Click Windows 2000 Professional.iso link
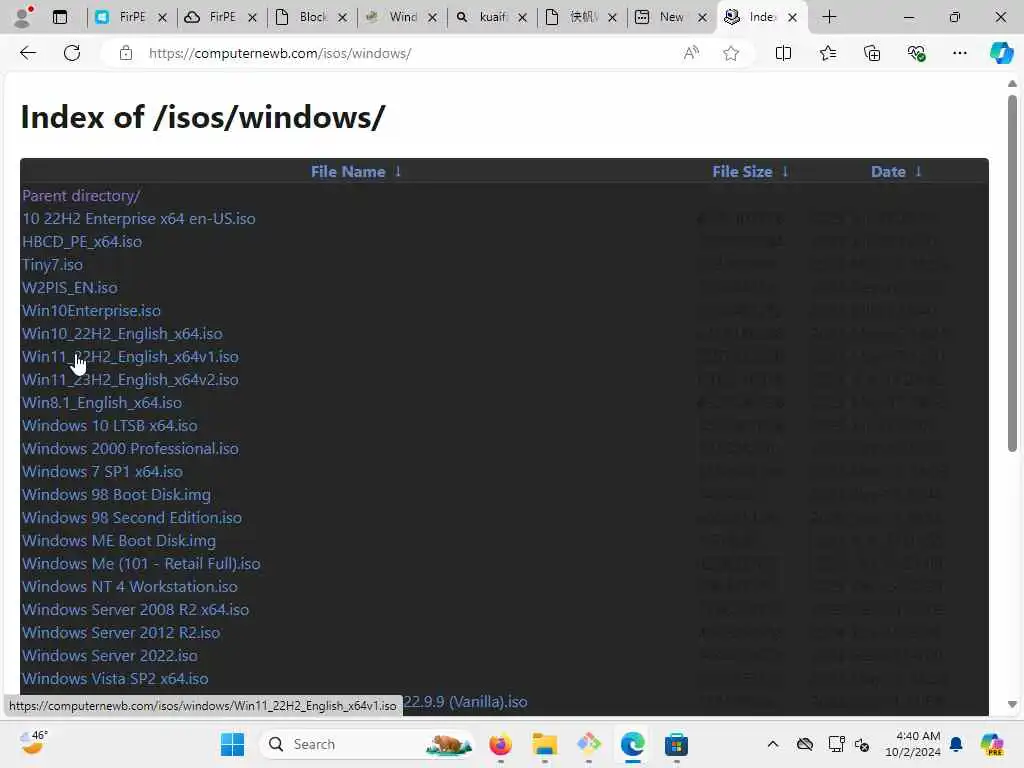 [x=130, y=448]
